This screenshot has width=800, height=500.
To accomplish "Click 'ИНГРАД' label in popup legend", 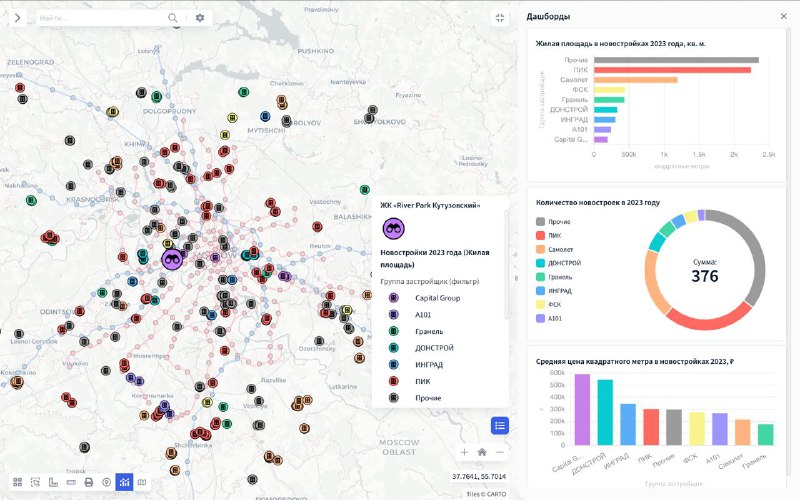I will (x=429, y=365).
